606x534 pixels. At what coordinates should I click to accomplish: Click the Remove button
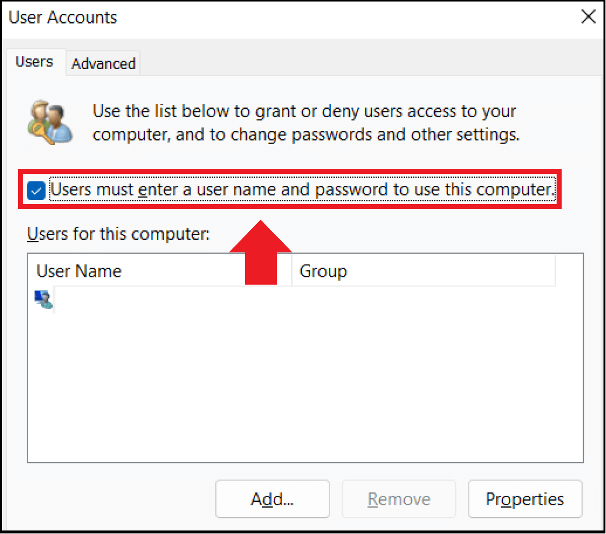point(398,499)
